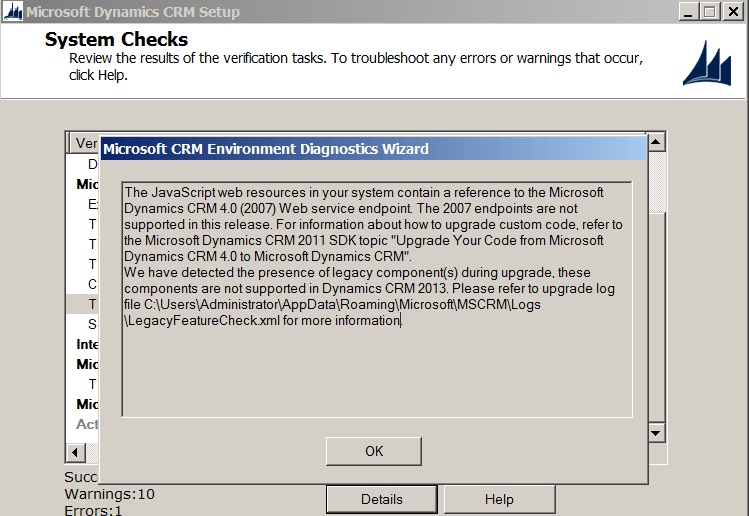Click the scroll-left arrow of the checks list
The height and width of the screenshot is (516, 749).
75,452
